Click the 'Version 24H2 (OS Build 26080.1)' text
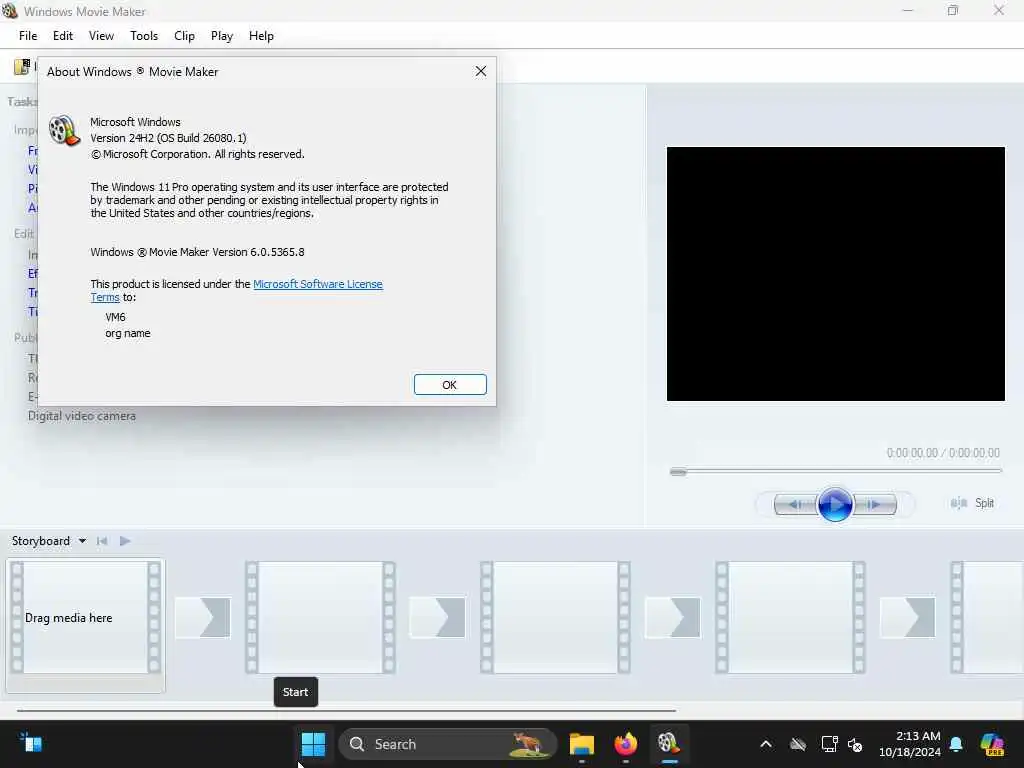The width and height of the screenshot is (1024, 768). point(168,138)
